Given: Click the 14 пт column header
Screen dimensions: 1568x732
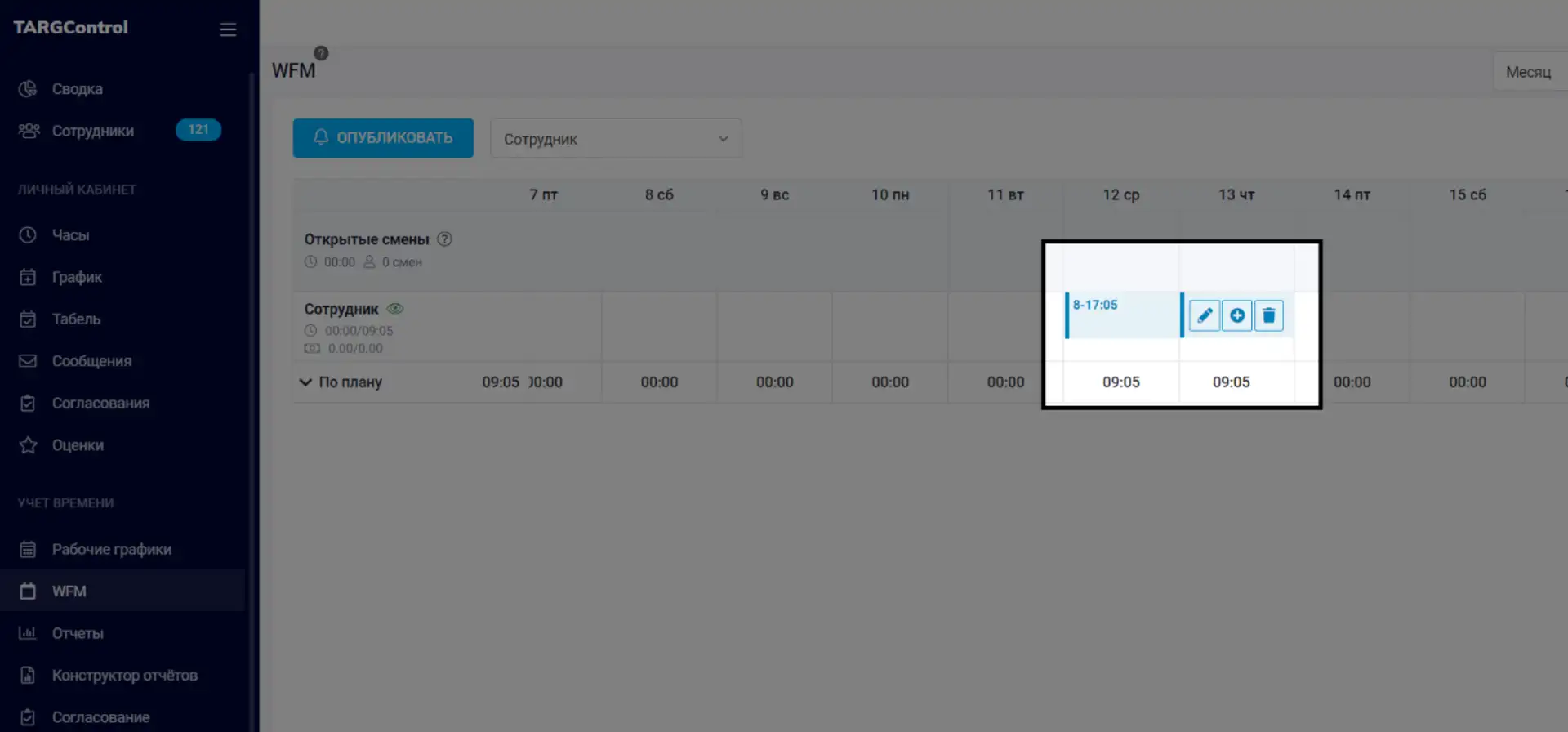Looking at the screenshot, I should [1352, 194].
